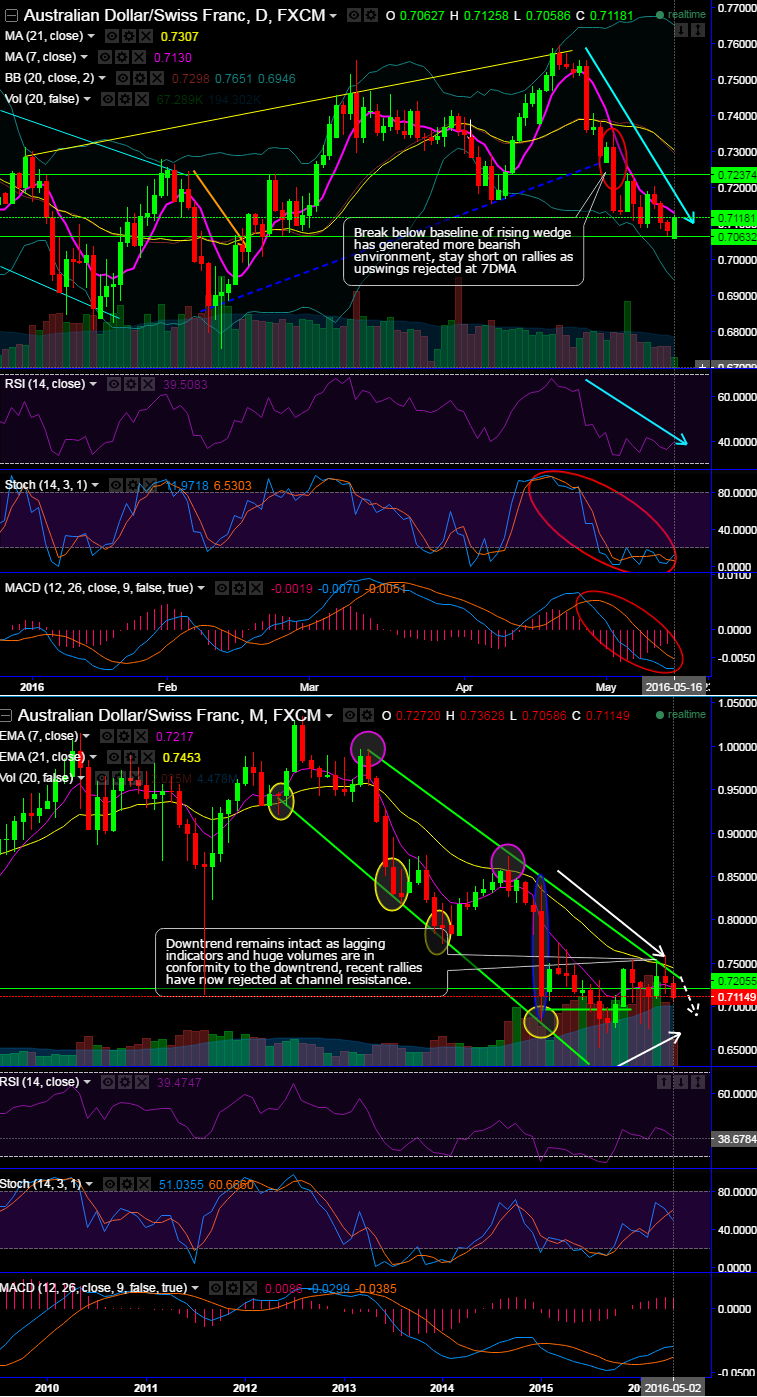Collapse daily chart legend with minus box
Screen dimensions: 757x1397
point(11,16)
